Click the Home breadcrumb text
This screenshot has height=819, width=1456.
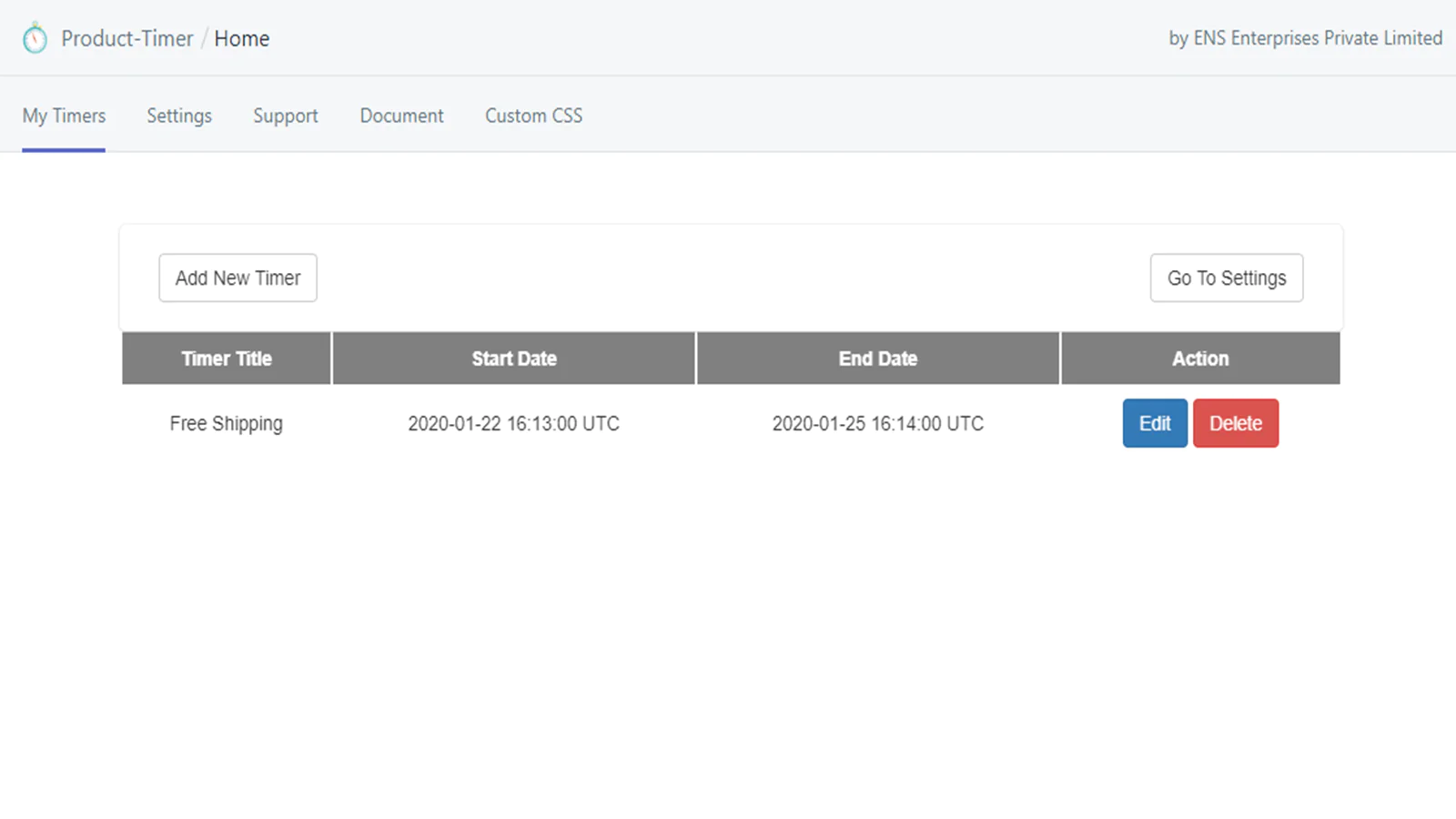pyautogui.click(x=242, y=38)
